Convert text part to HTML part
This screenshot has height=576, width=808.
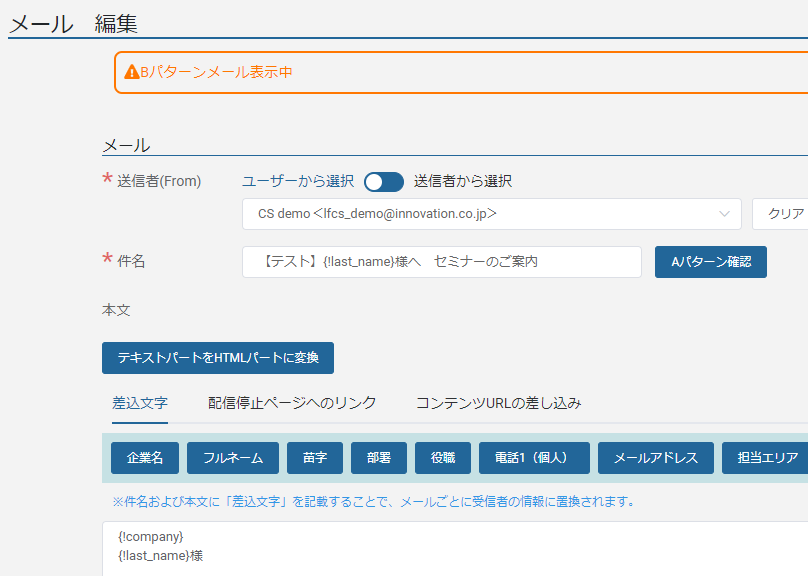(x=217, y=358)
